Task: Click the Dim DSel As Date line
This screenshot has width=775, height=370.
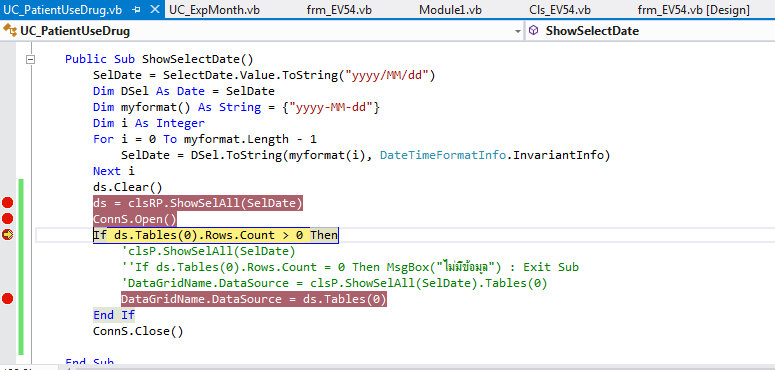Action: [x=184, y=91]
